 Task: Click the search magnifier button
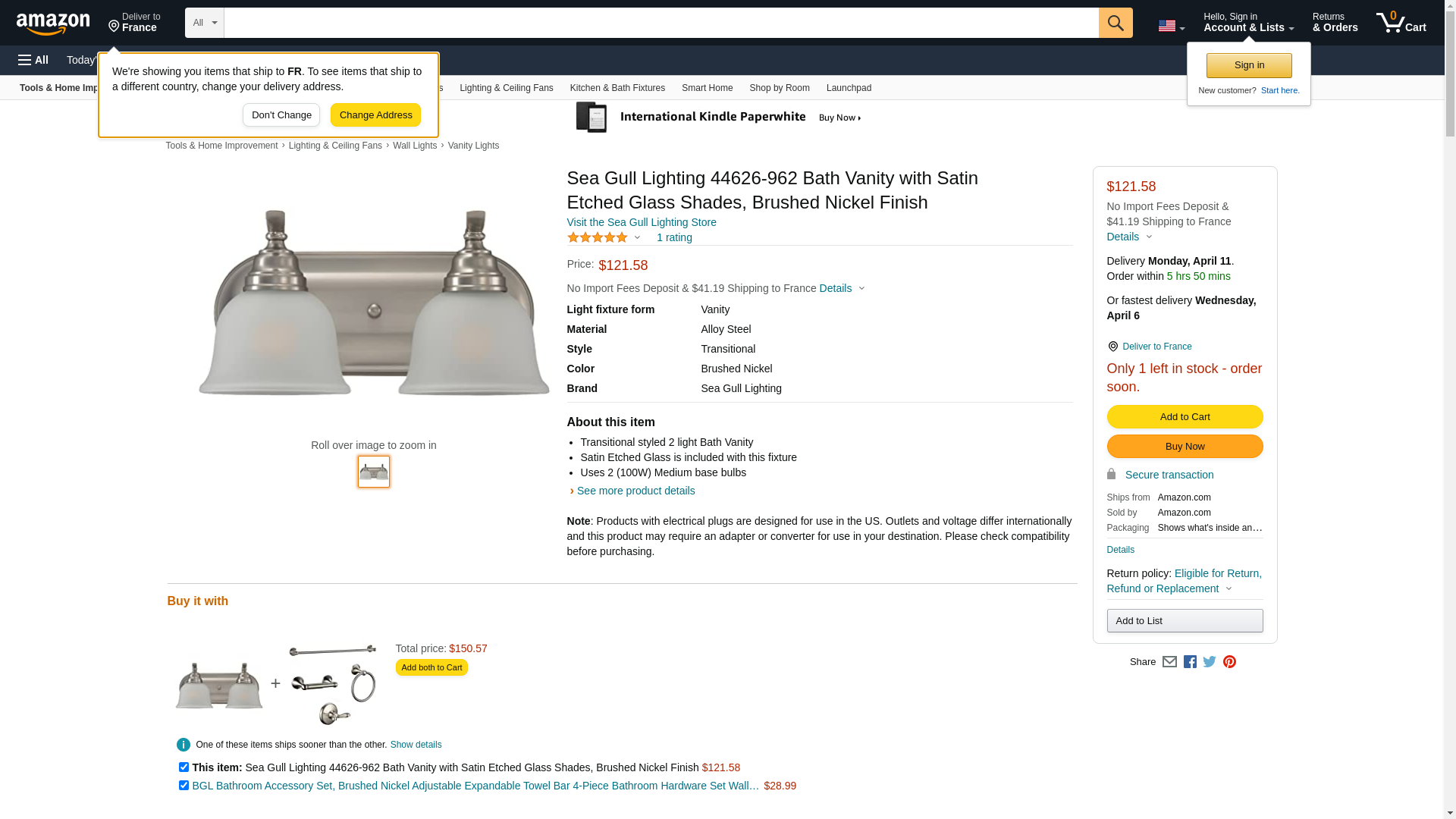tap(1115, 23)
